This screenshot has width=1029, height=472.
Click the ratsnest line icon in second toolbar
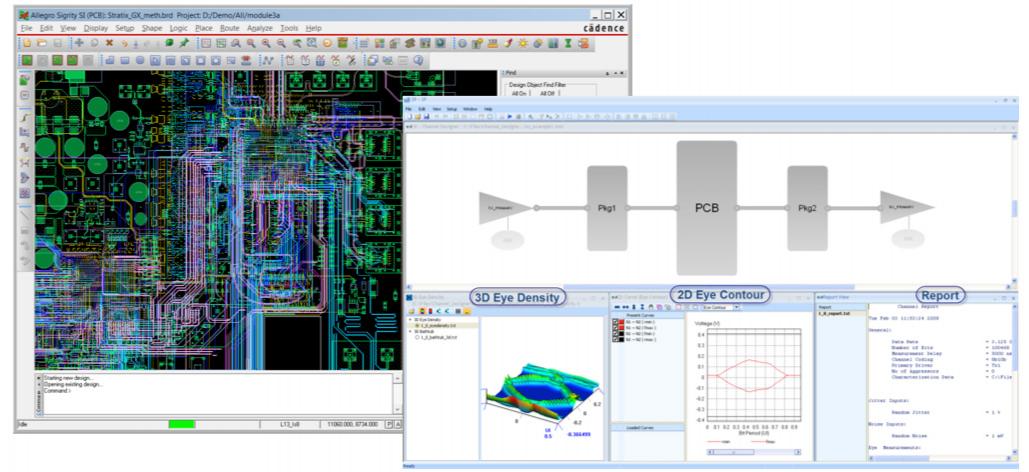coord(267,60)
